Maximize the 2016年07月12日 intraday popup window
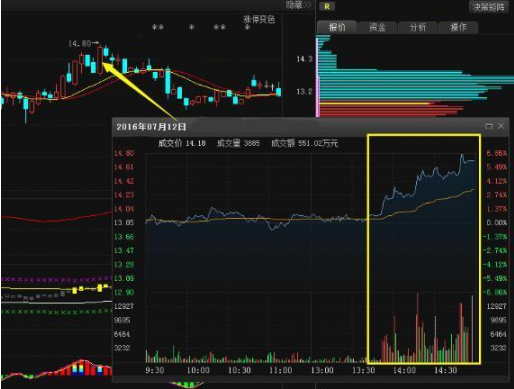This screenshot has width=514, height=389. tap(489, 126)
